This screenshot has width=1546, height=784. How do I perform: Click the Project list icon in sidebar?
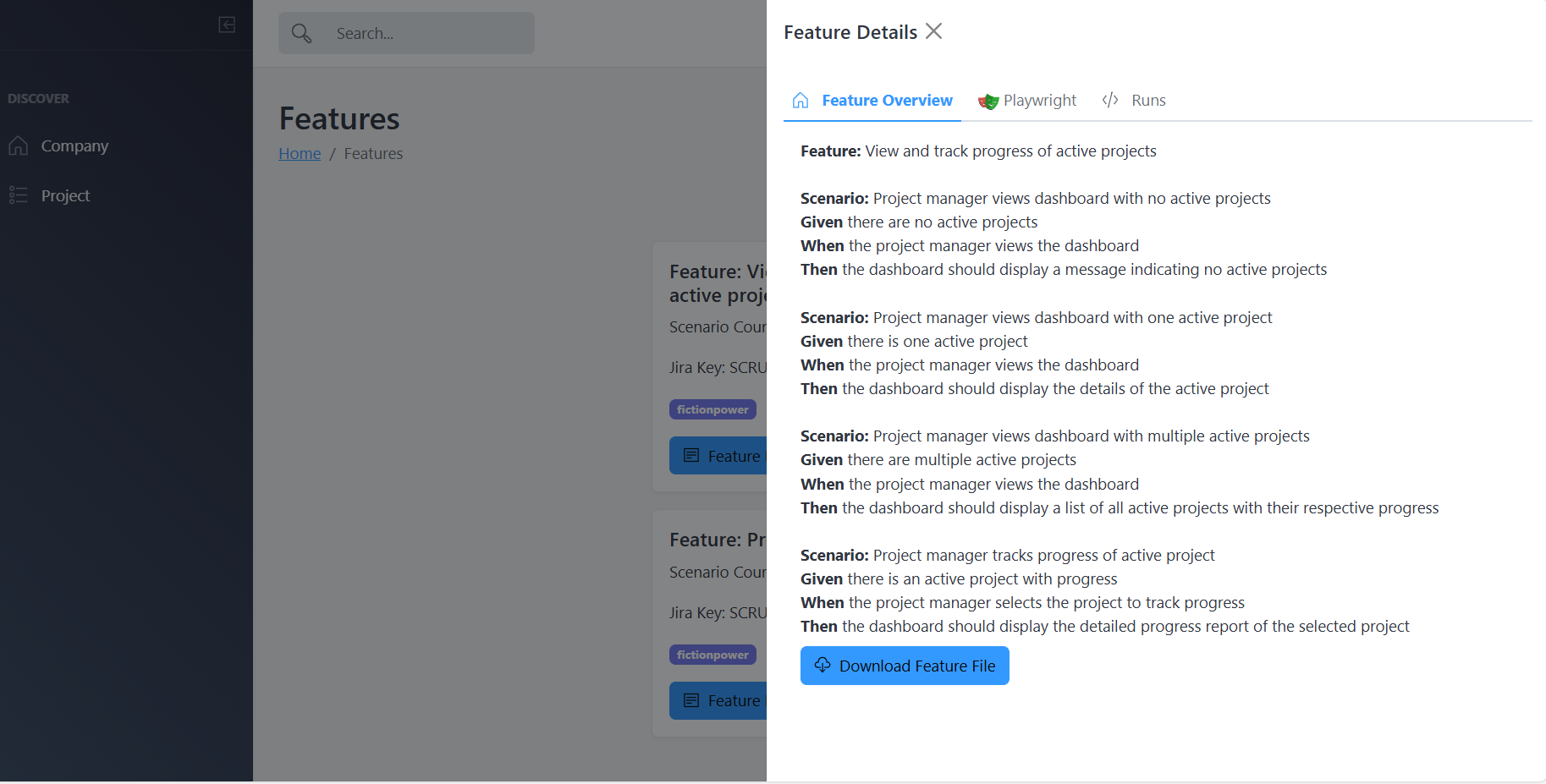click(18, 195)
